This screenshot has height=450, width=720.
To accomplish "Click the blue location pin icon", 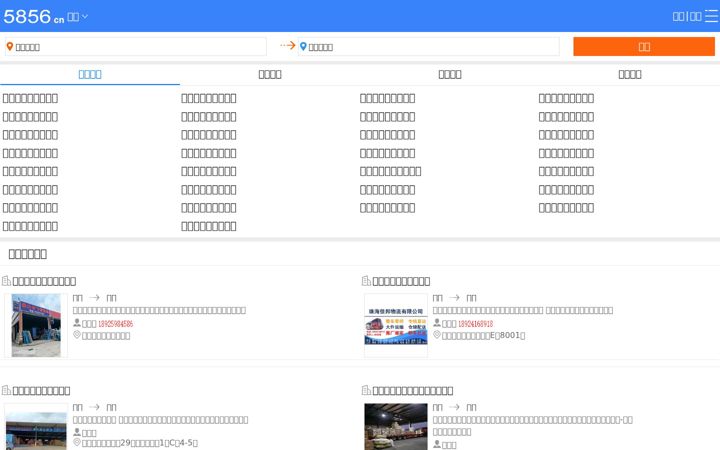I will pyautogui.click(x=303, y=46).
